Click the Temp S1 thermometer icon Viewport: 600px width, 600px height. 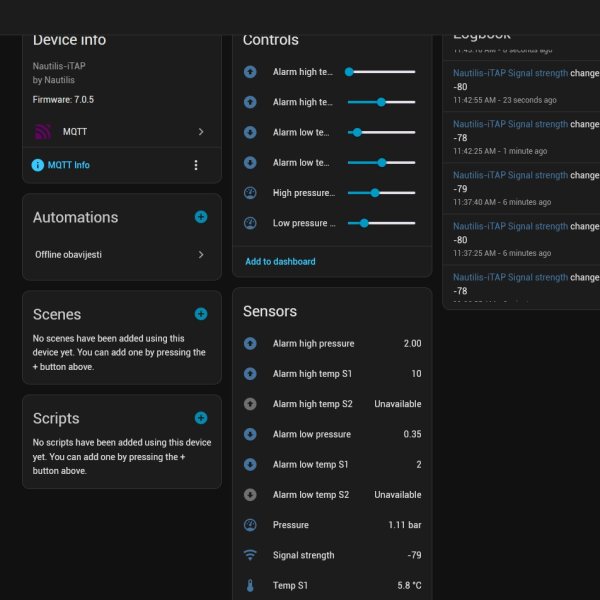[250, 585]
